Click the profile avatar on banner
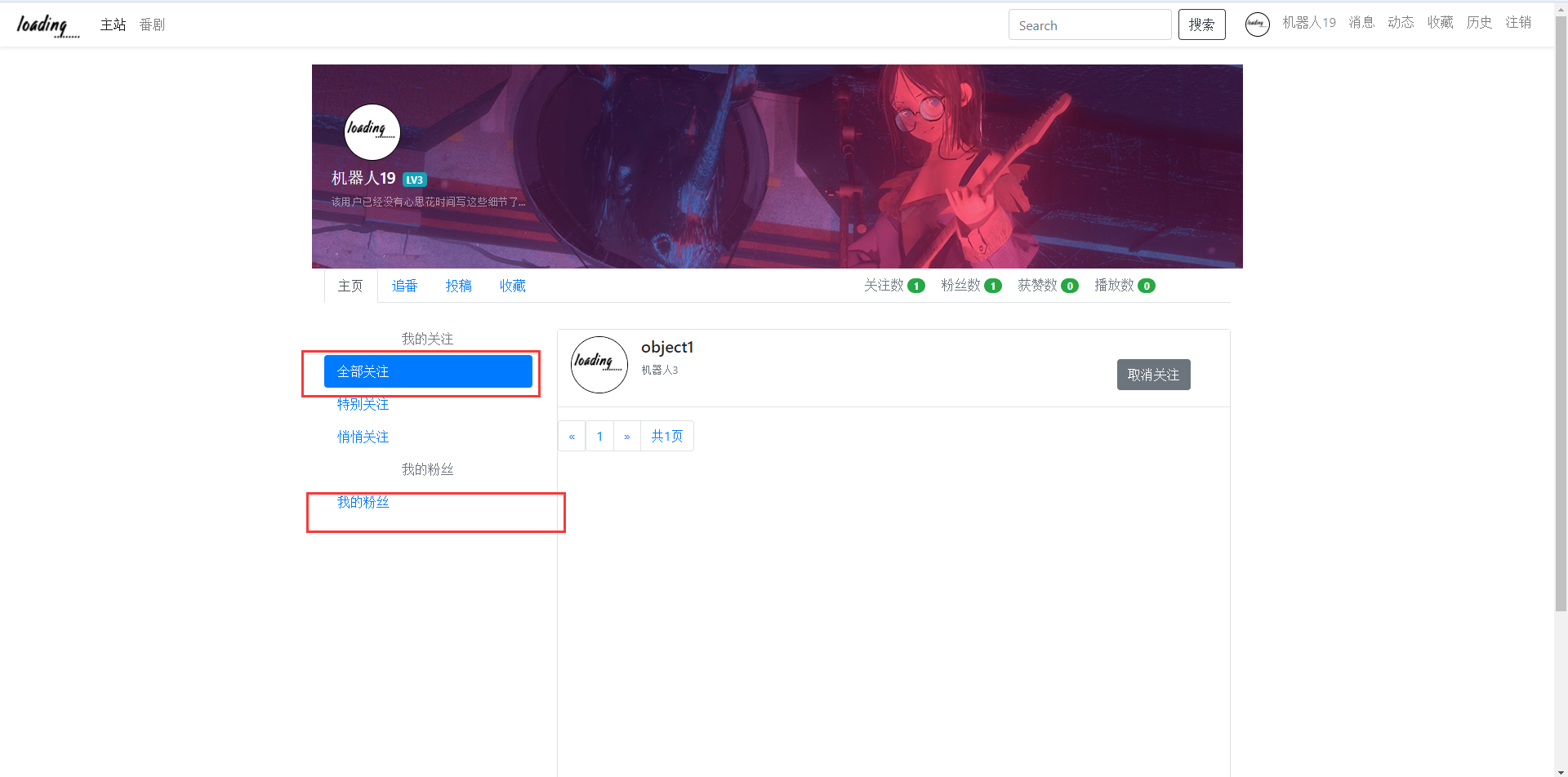 coord(372,131)
